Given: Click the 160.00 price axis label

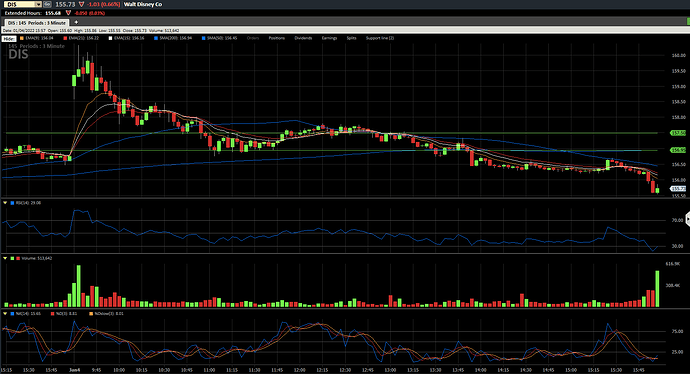Looking at the screenshot, I should click(679, 55).
